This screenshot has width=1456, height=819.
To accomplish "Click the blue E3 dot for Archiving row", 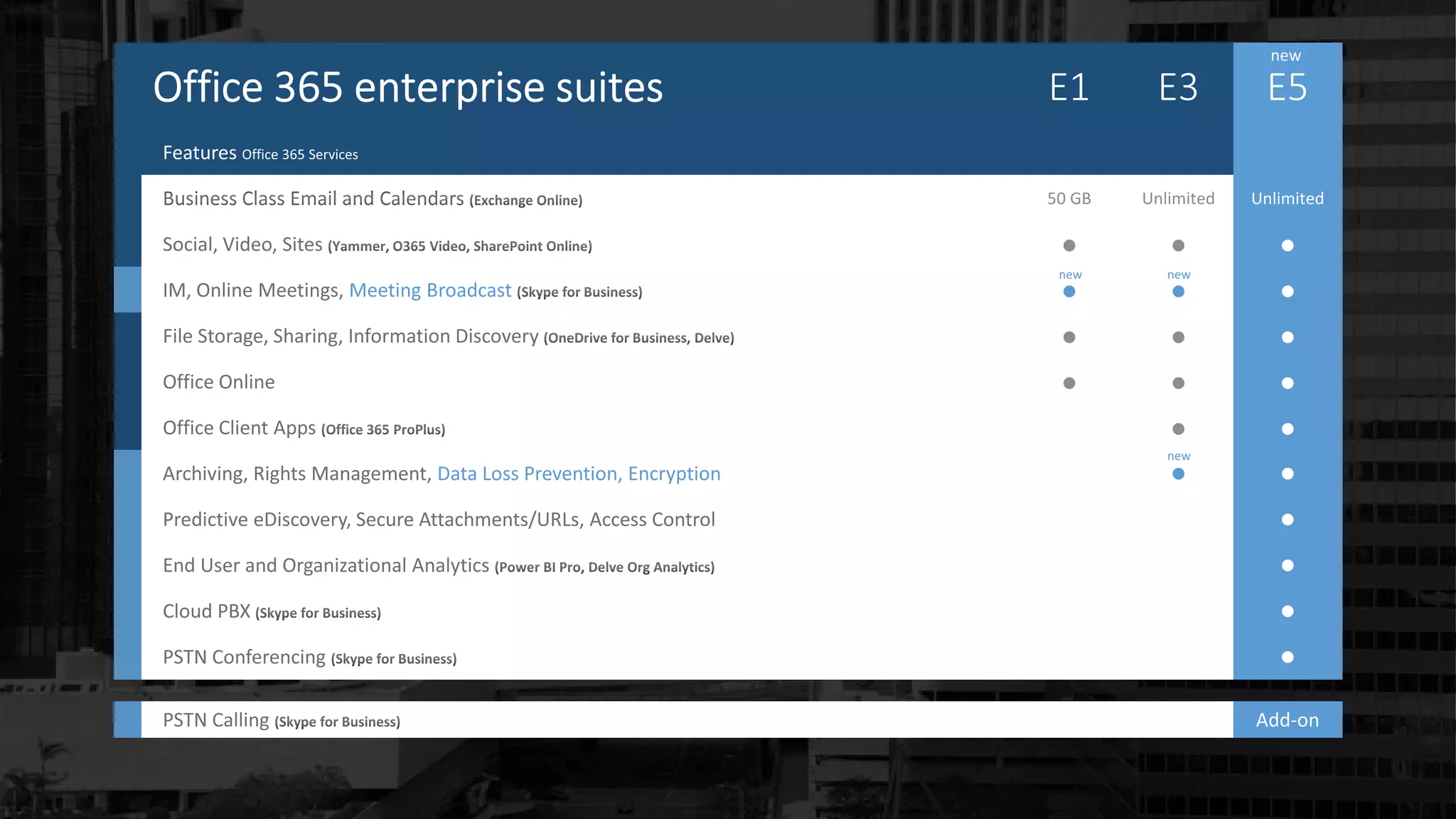I will pos(1178,474).
